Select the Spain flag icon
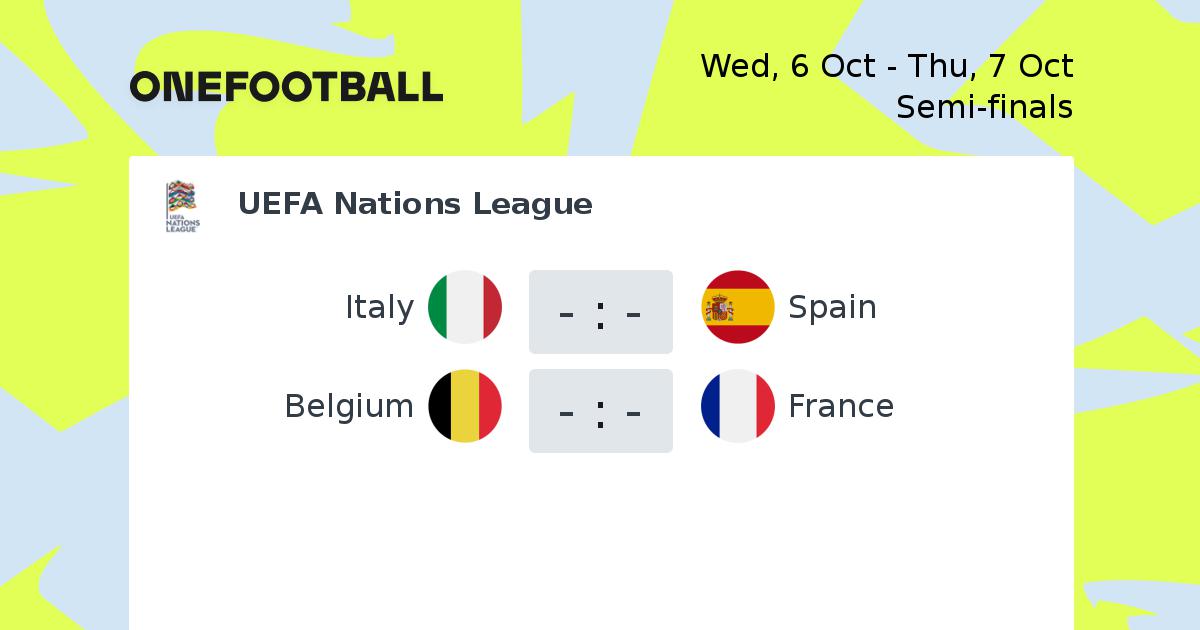Viewport: 1200px width, 630px height. pos(738,307)
